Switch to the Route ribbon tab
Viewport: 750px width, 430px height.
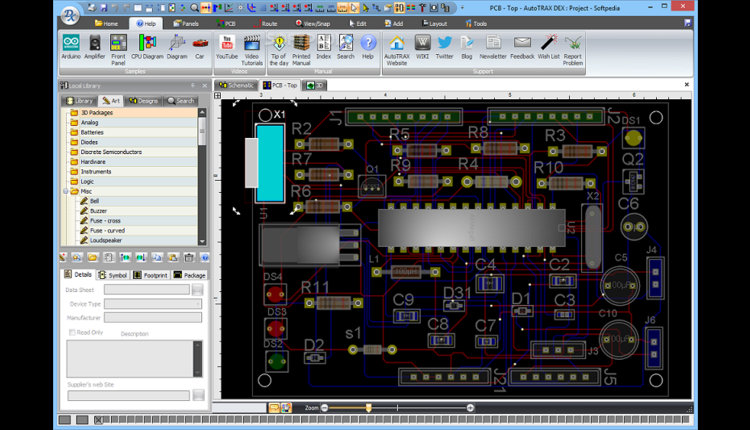pyautogui.click(x=265, y=23)
